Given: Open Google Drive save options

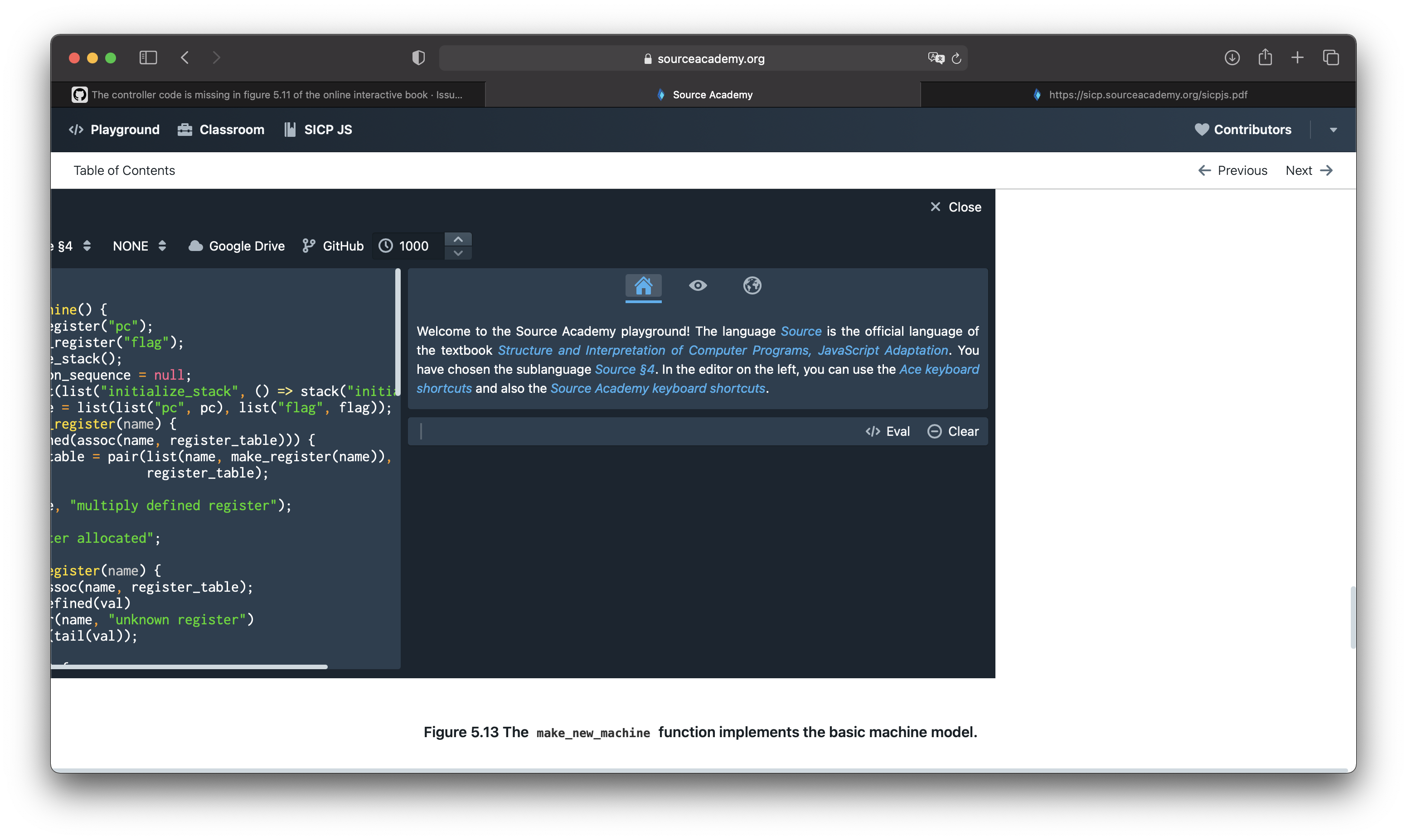Looking at the screenshot, I should coord(236,246).
